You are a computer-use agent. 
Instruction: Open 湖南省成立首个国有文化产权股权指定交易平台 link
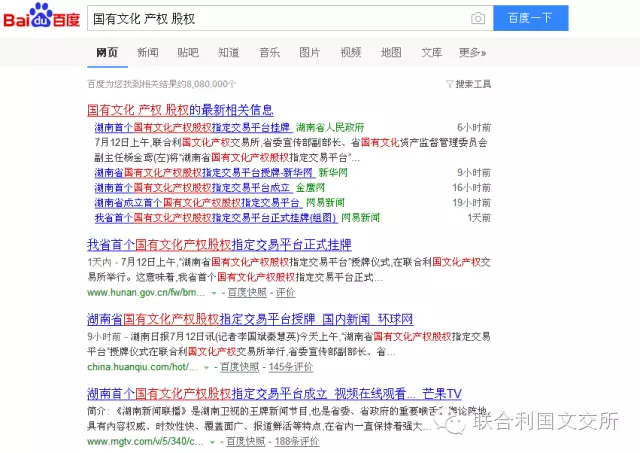pyautogui.click(x=197, y=203)
